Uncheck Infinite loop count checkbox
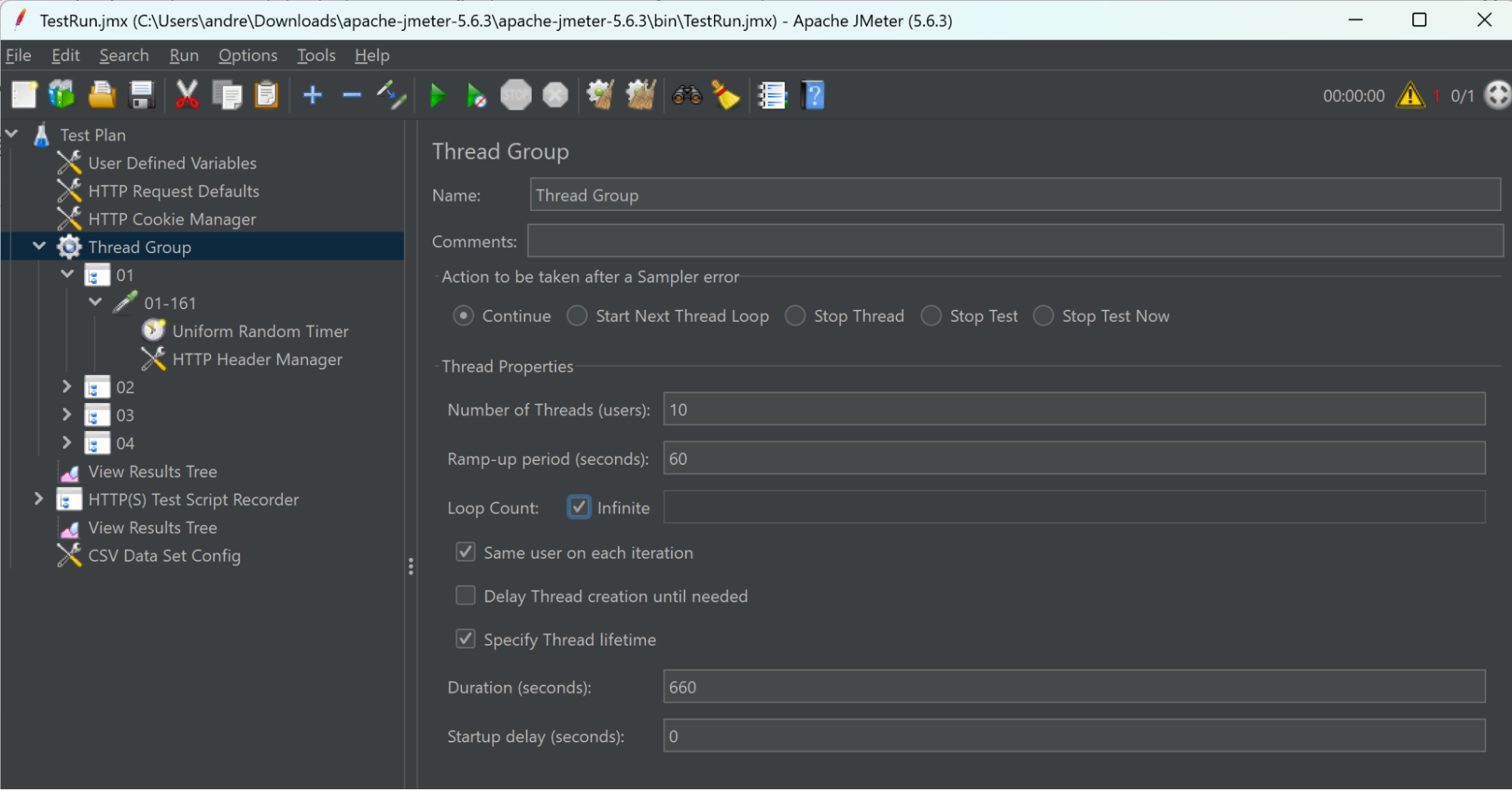 click(579, 507)
